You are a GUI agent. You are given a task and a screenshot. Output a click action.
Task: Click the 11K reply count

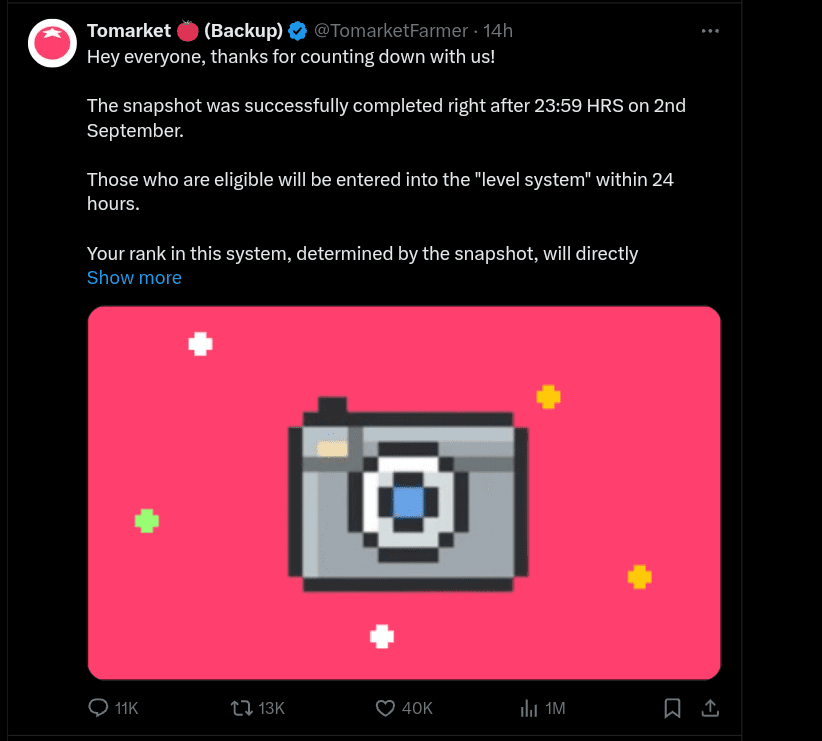pyautogui.click(x=126, y=708)
